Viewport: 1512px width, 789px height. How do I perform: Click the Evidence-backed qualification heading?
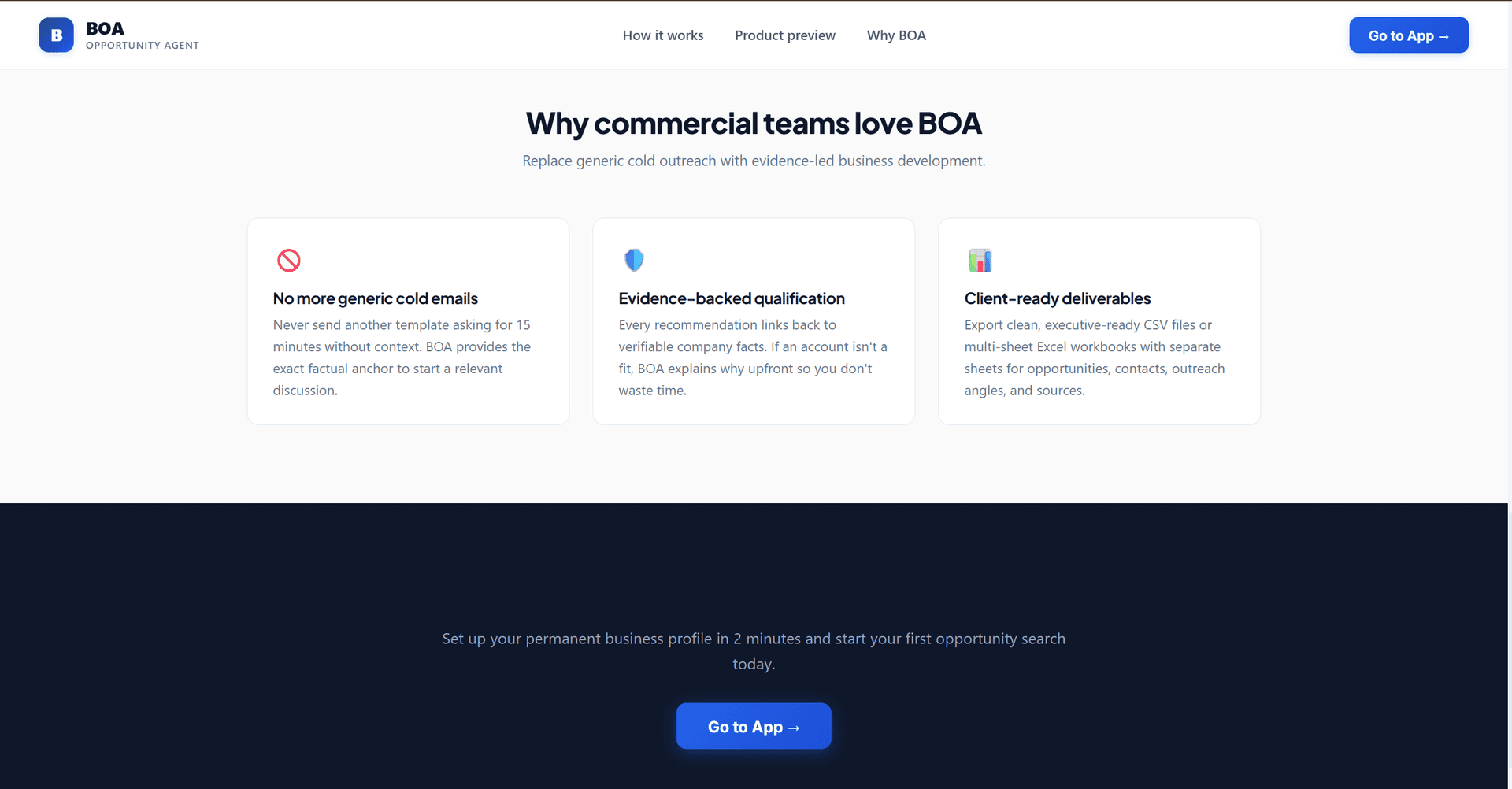[x=732, y=298]
